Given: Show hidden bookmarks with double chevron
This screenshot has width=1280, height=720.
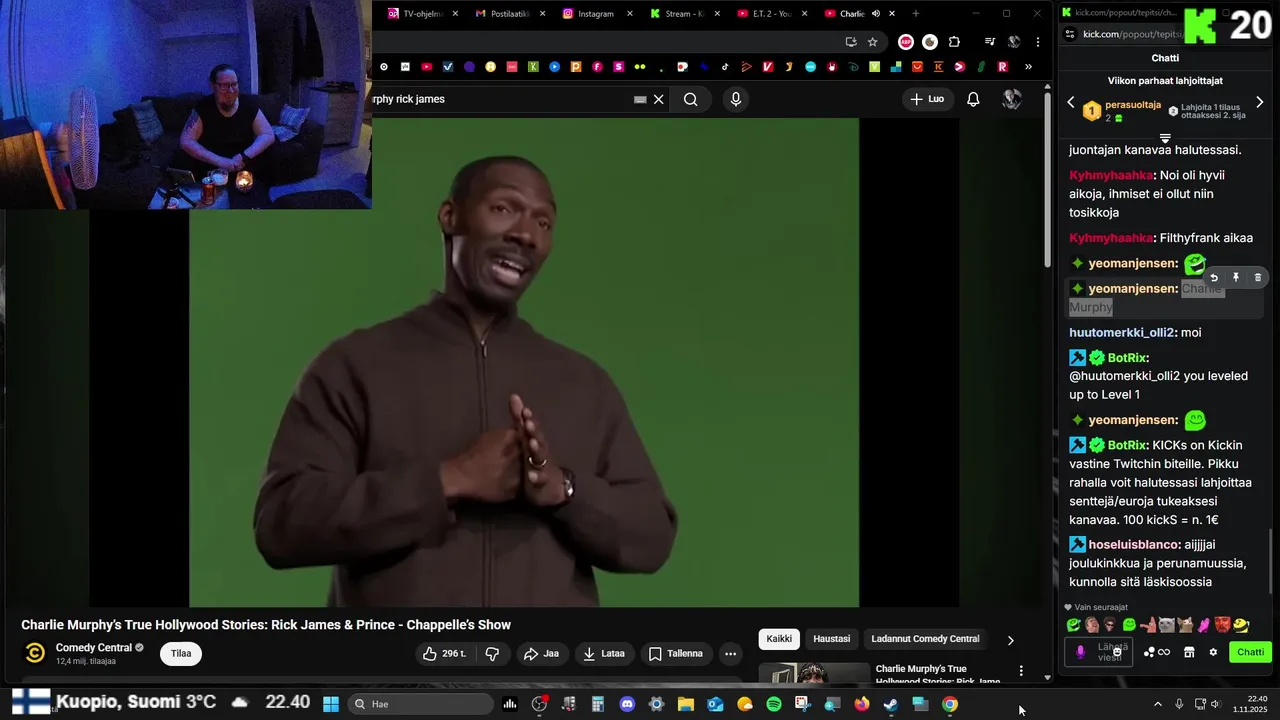Looking at the screenshot, I should pos(1028,67).
